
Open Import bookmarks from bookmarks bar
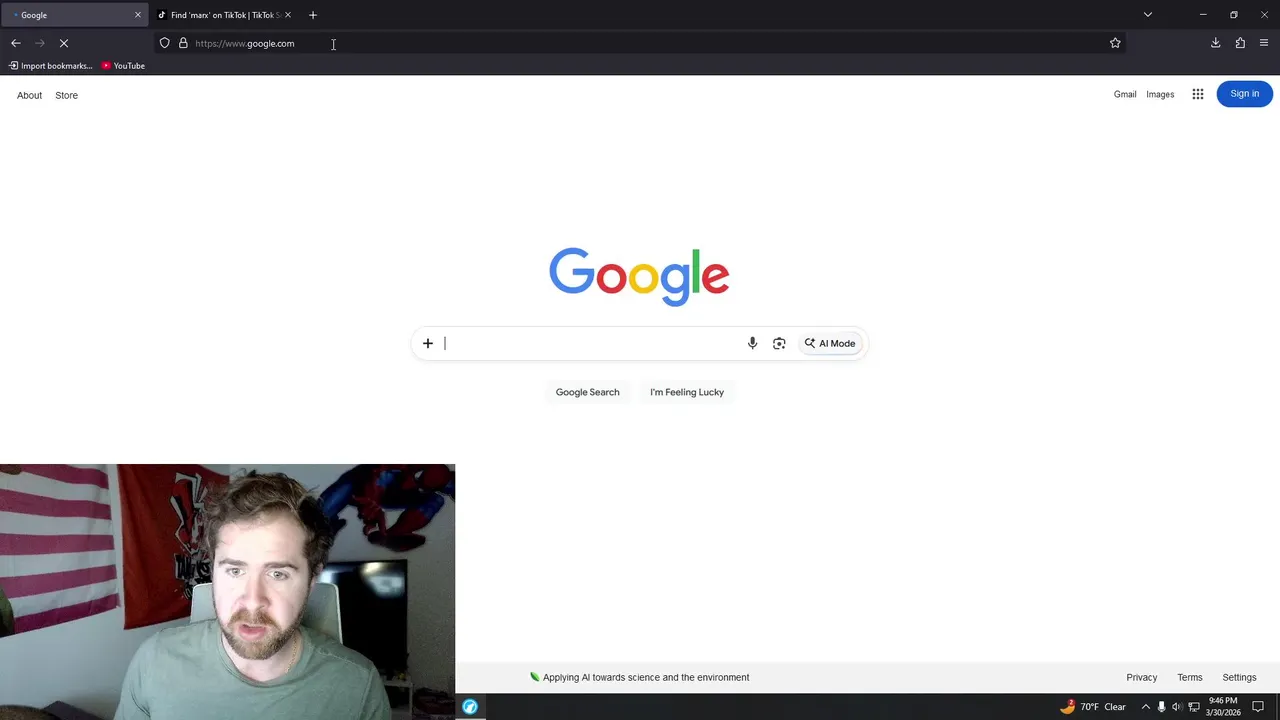(51, 66)
